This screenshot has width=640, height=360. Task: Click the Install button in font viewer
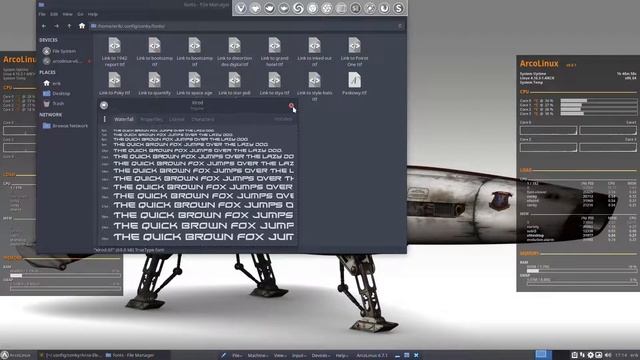pyautogui.click(x=283, y=119)
